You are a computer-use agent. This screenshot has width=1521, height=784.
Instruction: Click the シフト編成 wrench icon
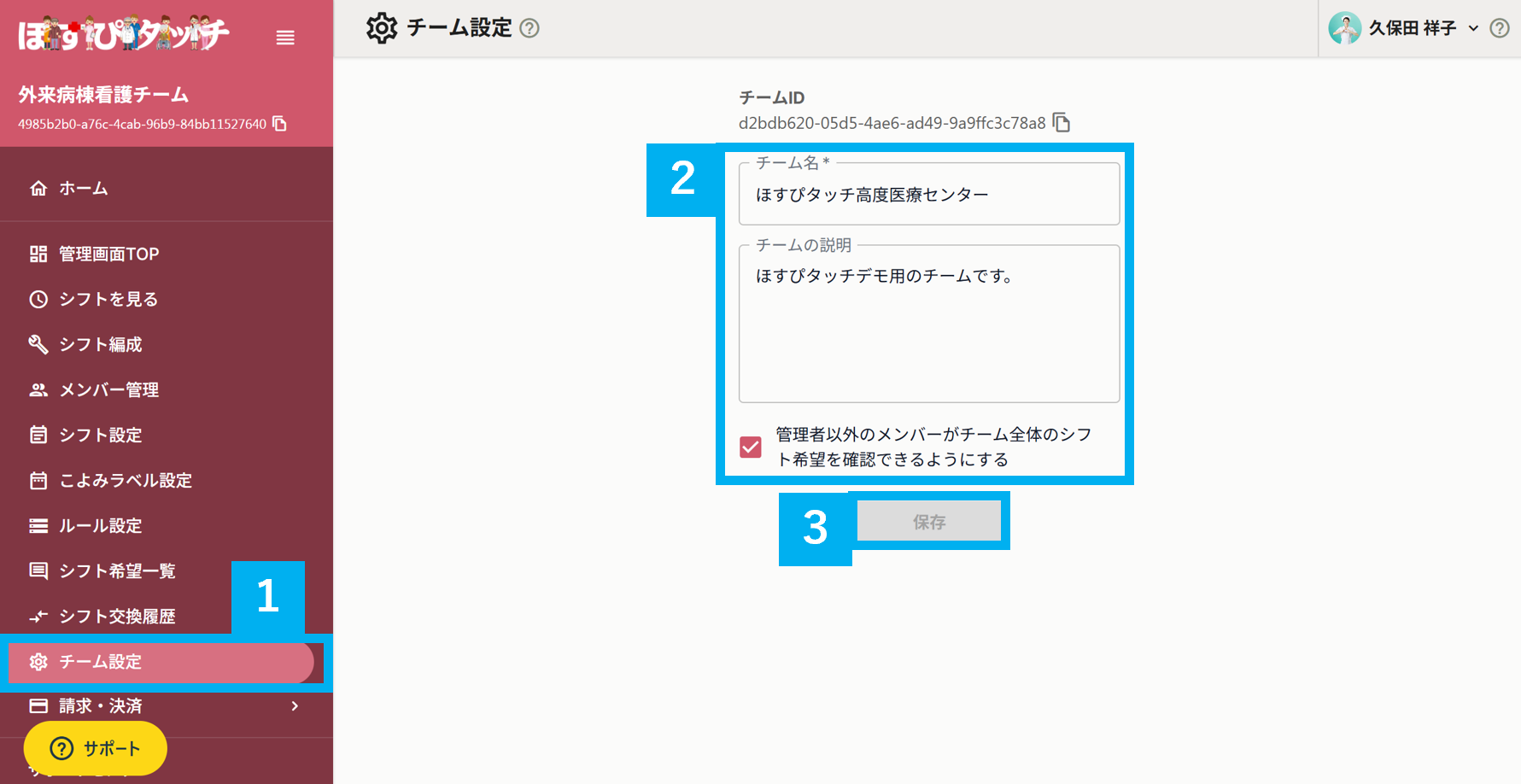tap(38, 344)
